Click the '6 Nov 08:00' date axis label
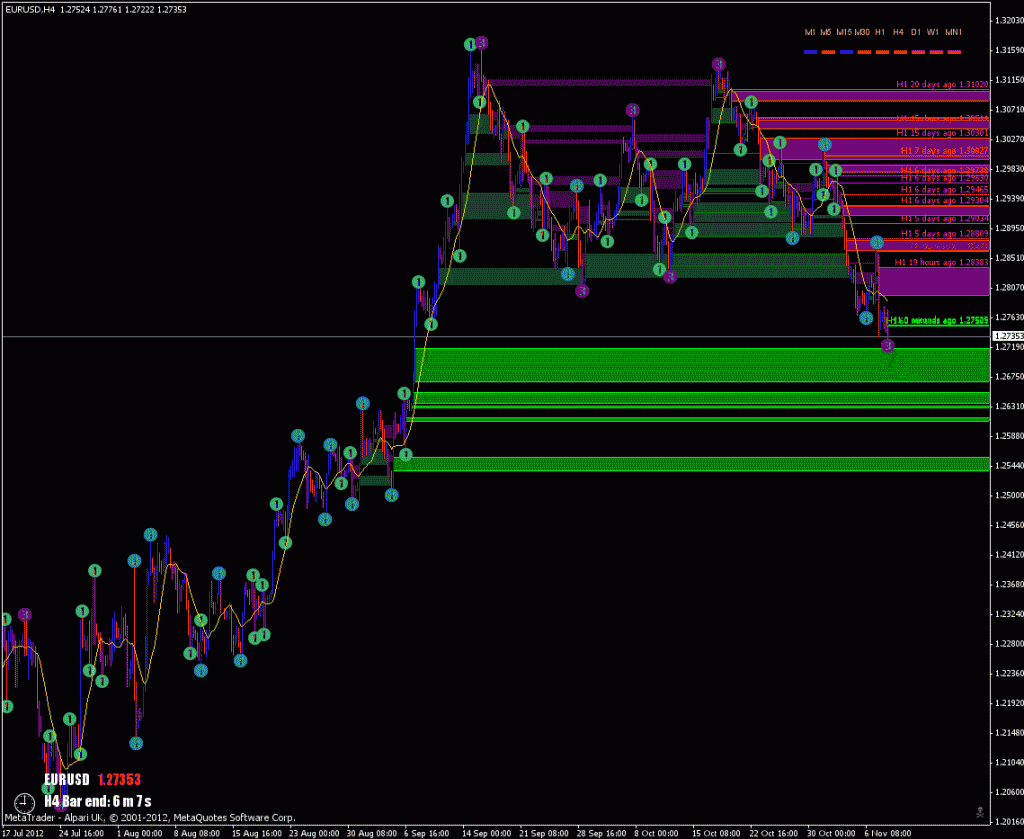The height and width of the screenshot is (839, 1024). pyautogui.click(x=886, y=834)
